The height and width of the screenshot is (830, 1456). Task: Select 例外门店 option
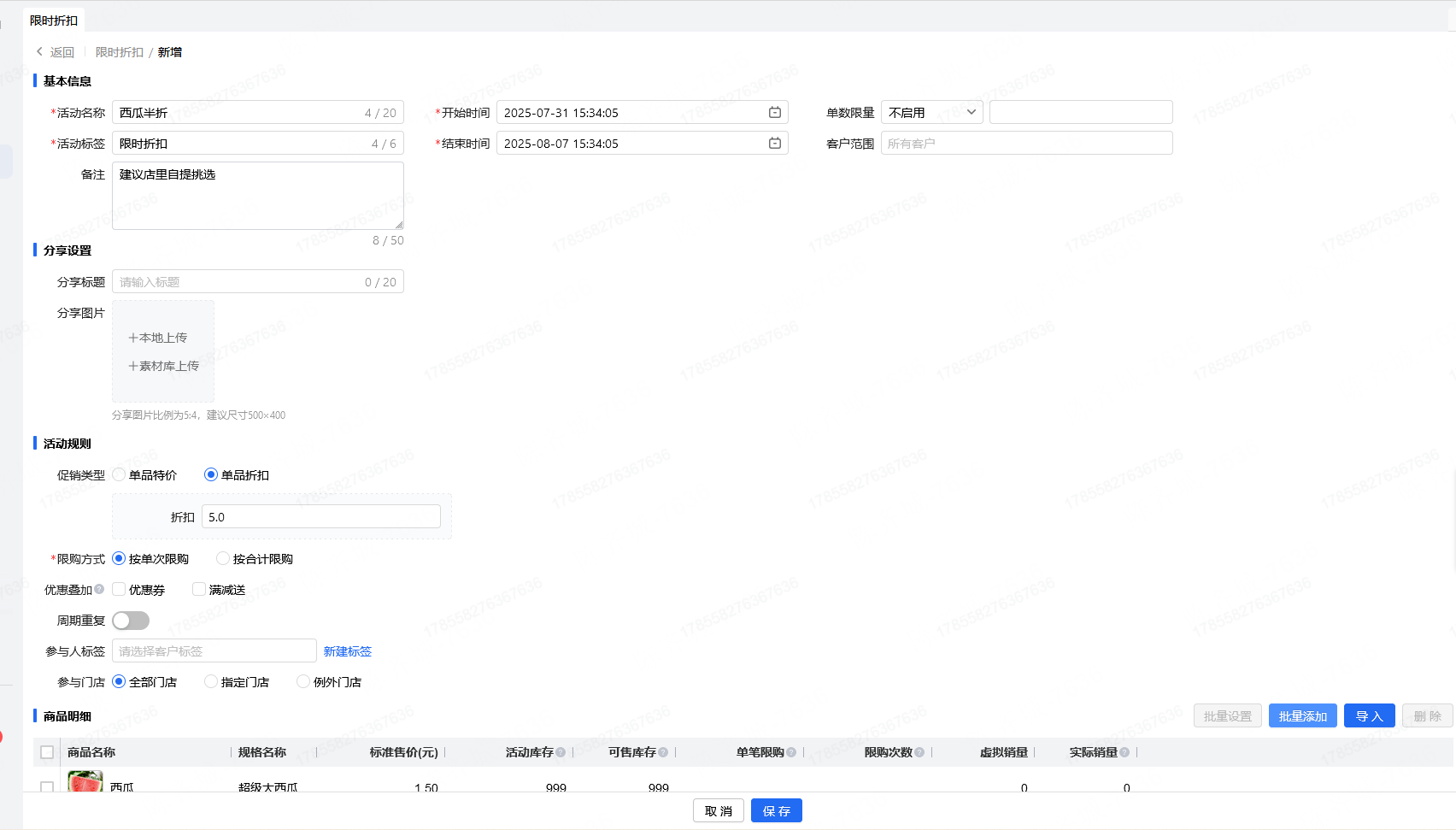[303, 681]
